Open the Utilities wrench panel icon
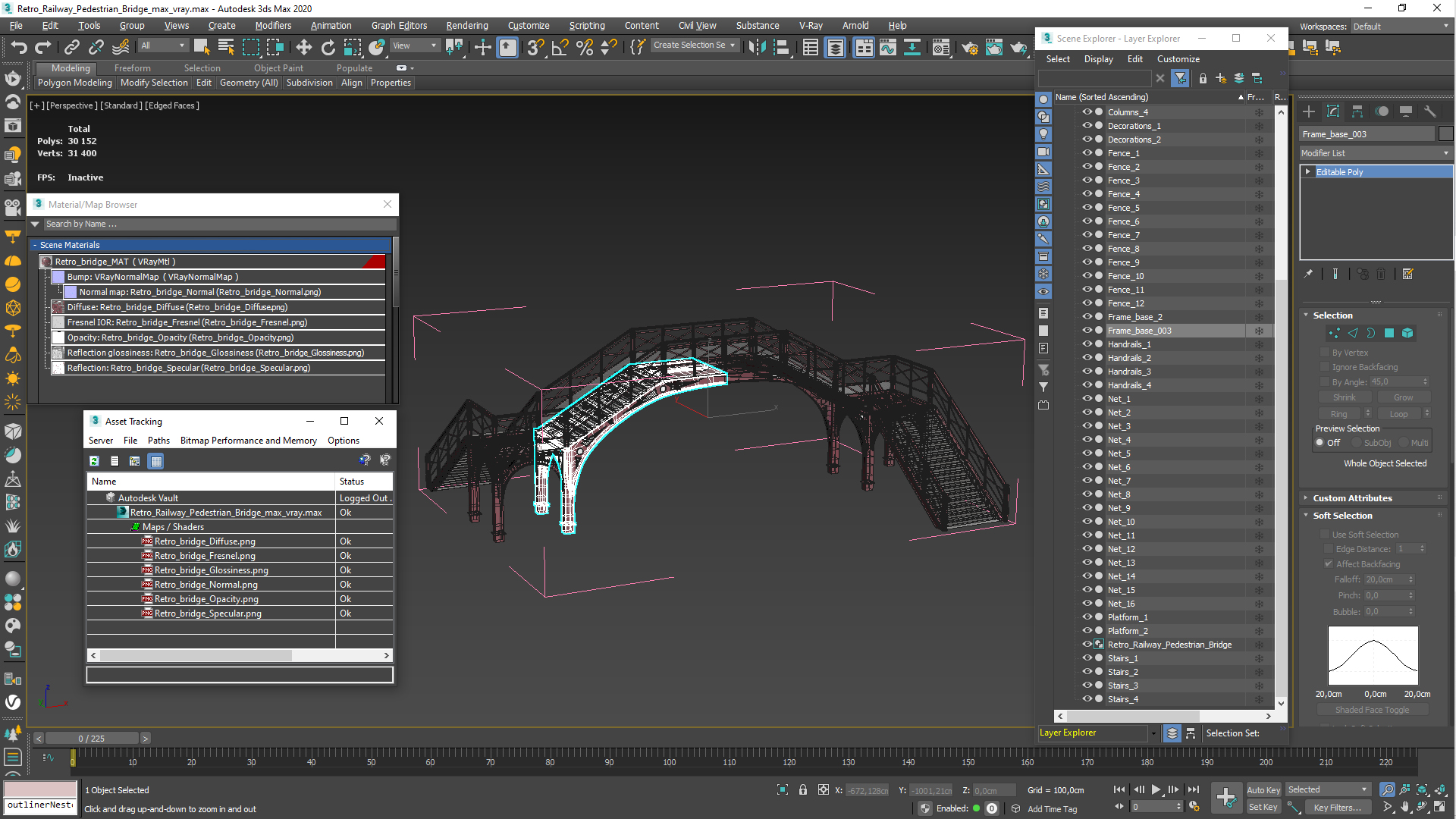 coord(1430,111)
